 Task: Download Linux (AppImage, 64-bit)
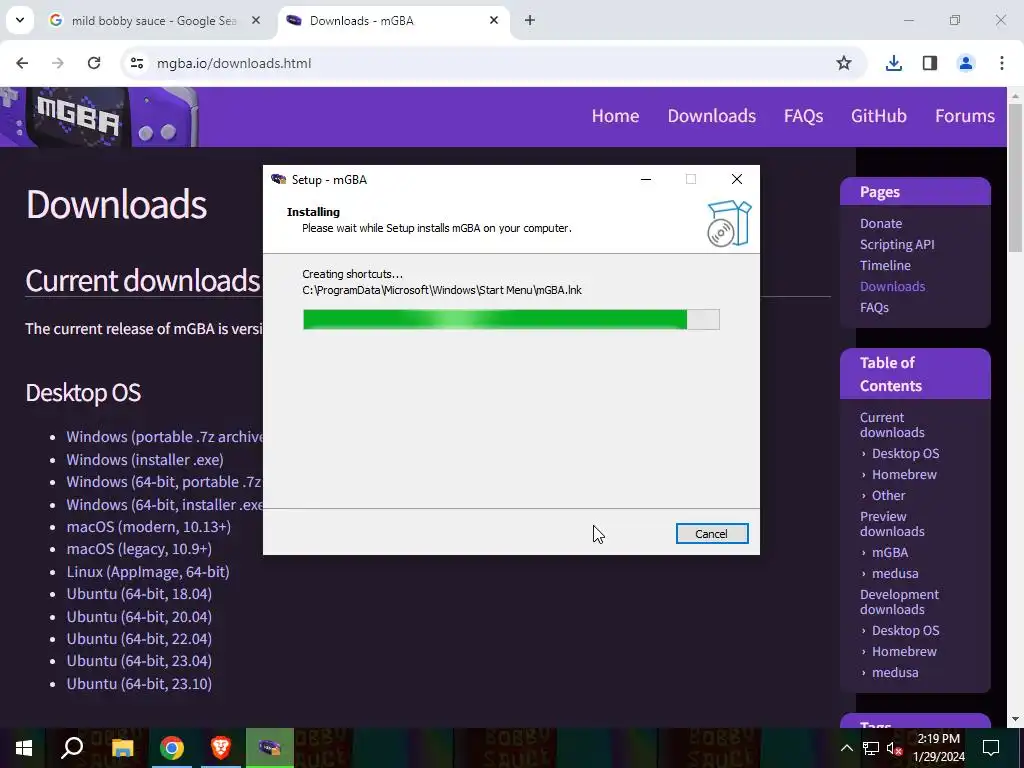pyautogui.click(x=148, y=571)
